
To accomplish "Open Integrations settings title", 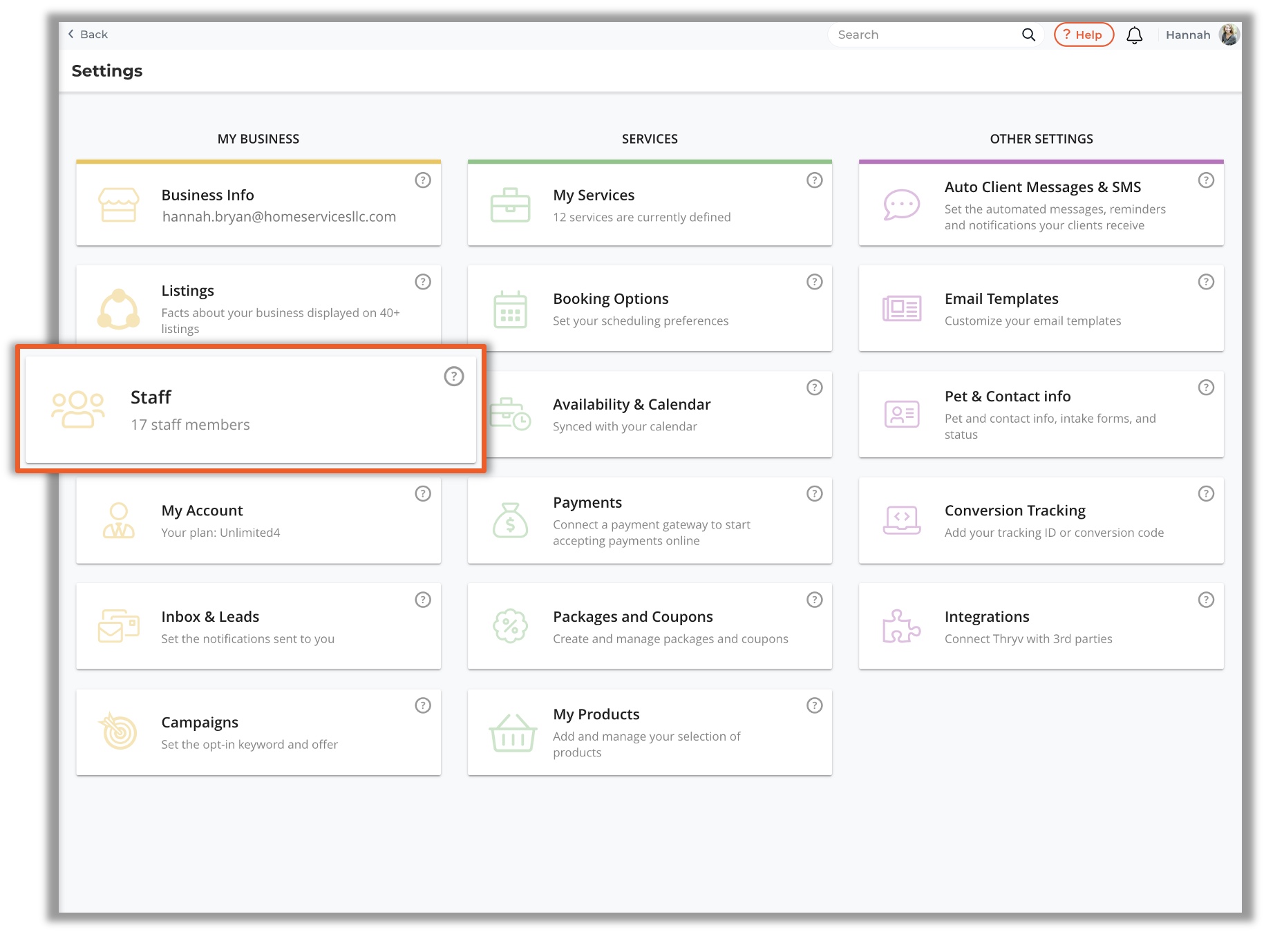I will 986,617.
